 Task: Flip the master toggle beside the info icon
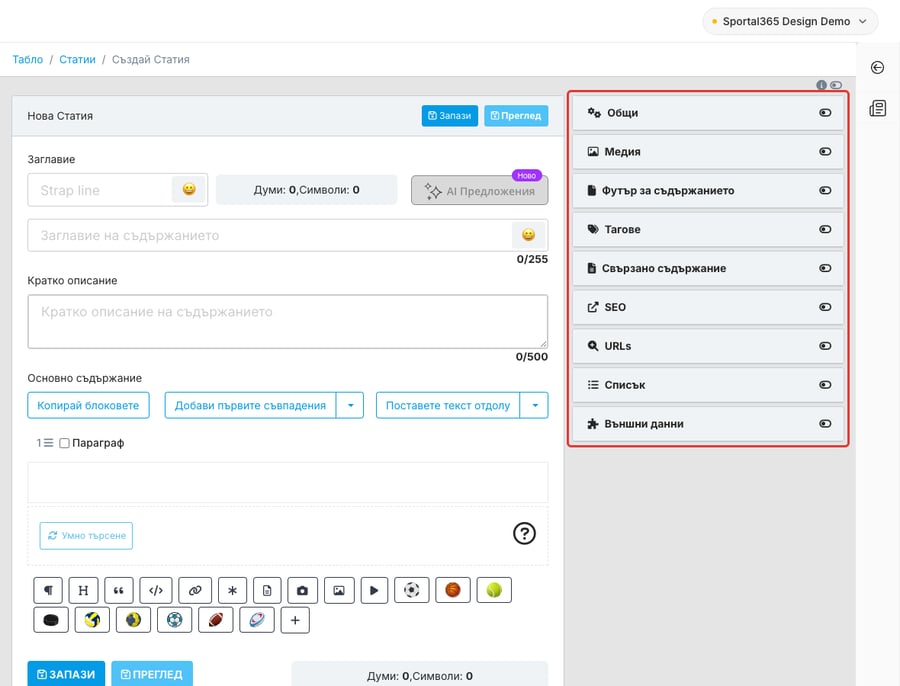[836, 85]
